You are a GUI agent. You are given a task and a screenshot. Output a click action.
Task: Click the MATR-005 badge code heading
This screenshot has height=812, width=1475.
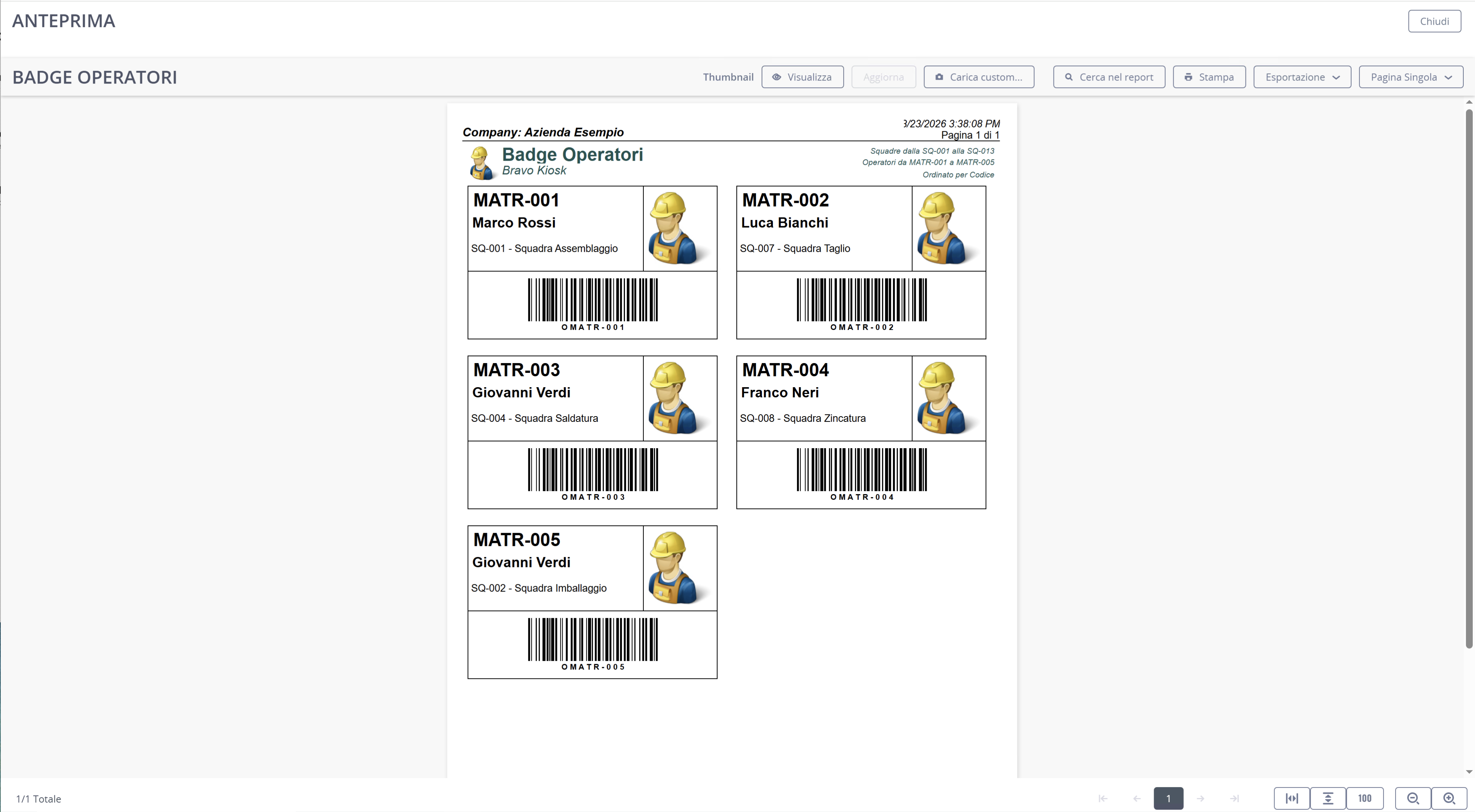click(x=517, y=540)
